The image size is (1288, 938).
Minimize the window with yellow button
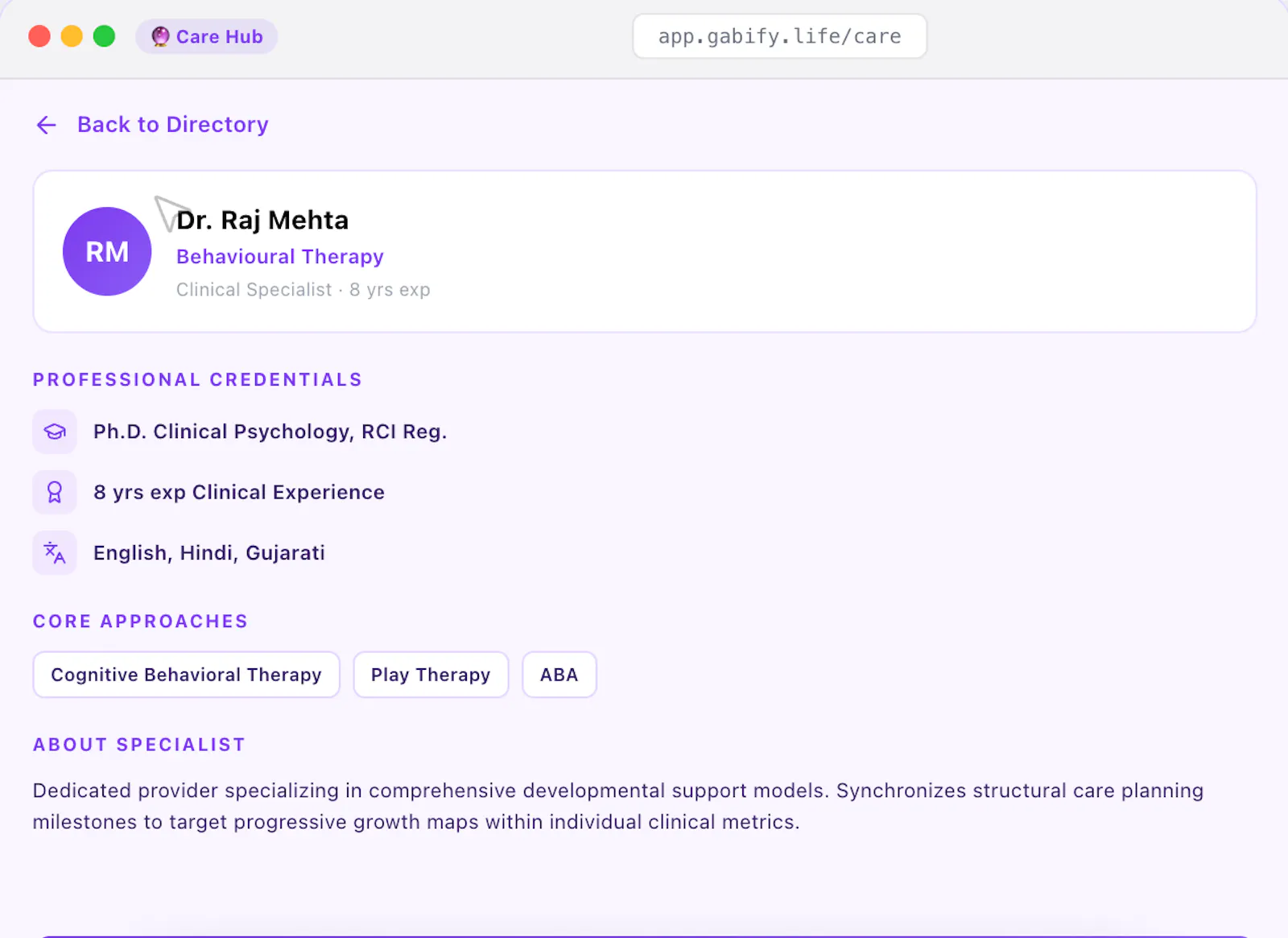[72, 36]
